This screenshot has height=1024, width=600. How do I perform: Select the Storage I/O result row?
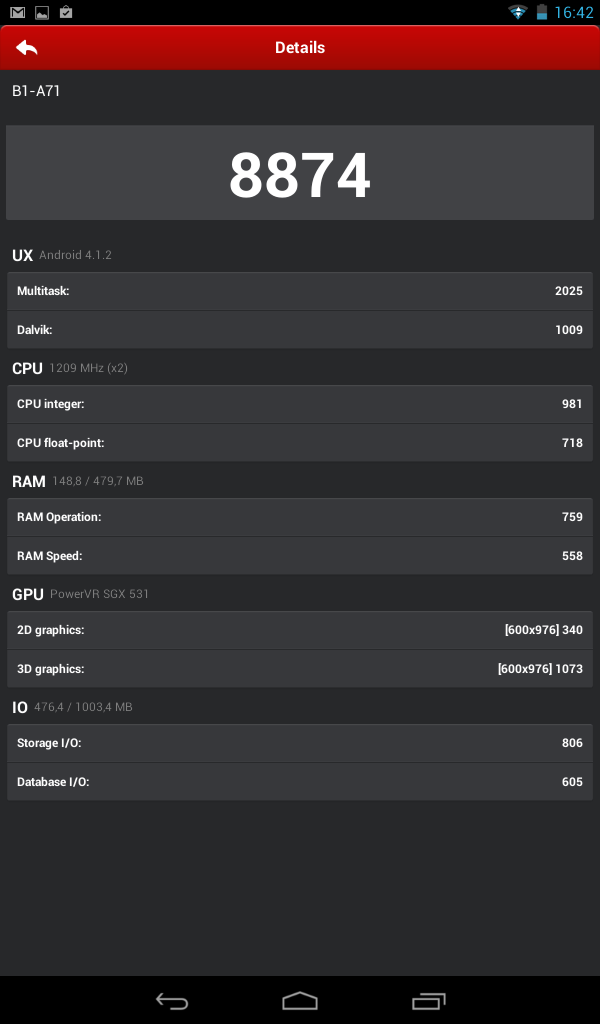pyautogui.click(x=300, y=743)
